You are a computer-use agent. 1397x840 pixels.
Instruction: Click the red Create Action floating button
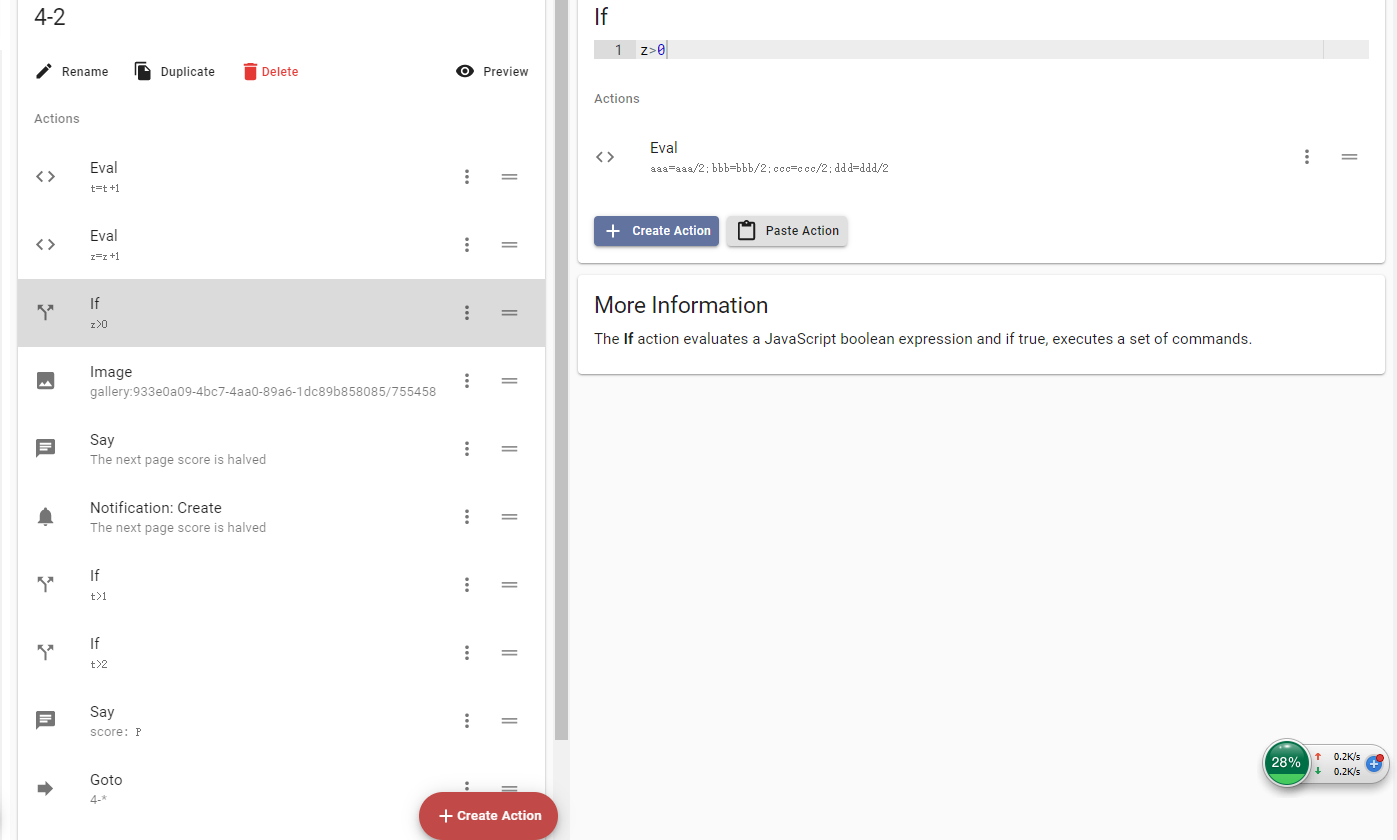pos(488,816)
